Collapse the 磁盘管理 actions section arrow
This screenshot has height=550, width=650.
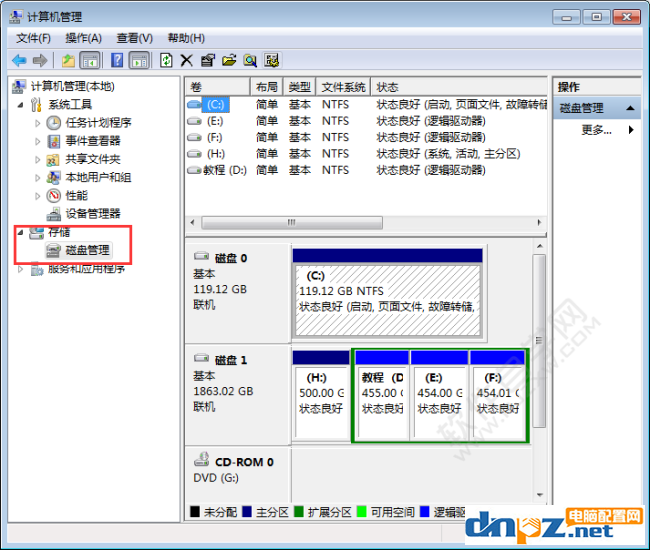631,108
